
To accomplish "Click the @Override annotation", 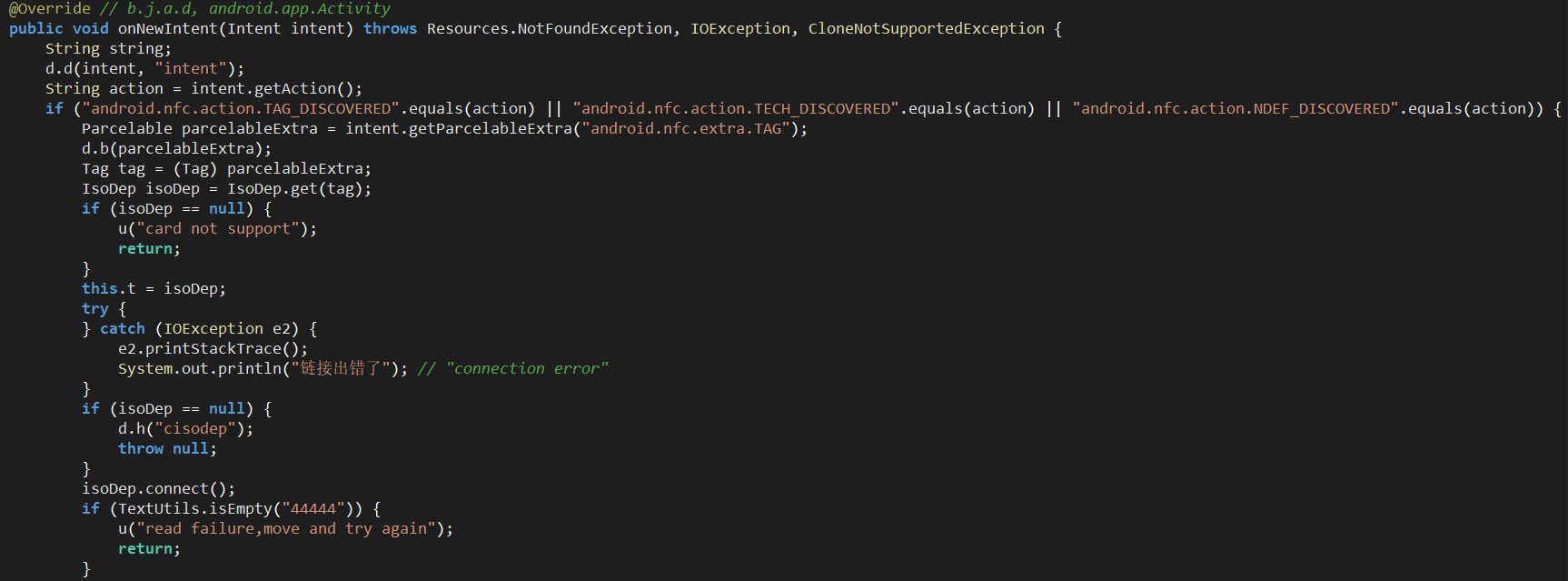I will (x=50, y=9).
